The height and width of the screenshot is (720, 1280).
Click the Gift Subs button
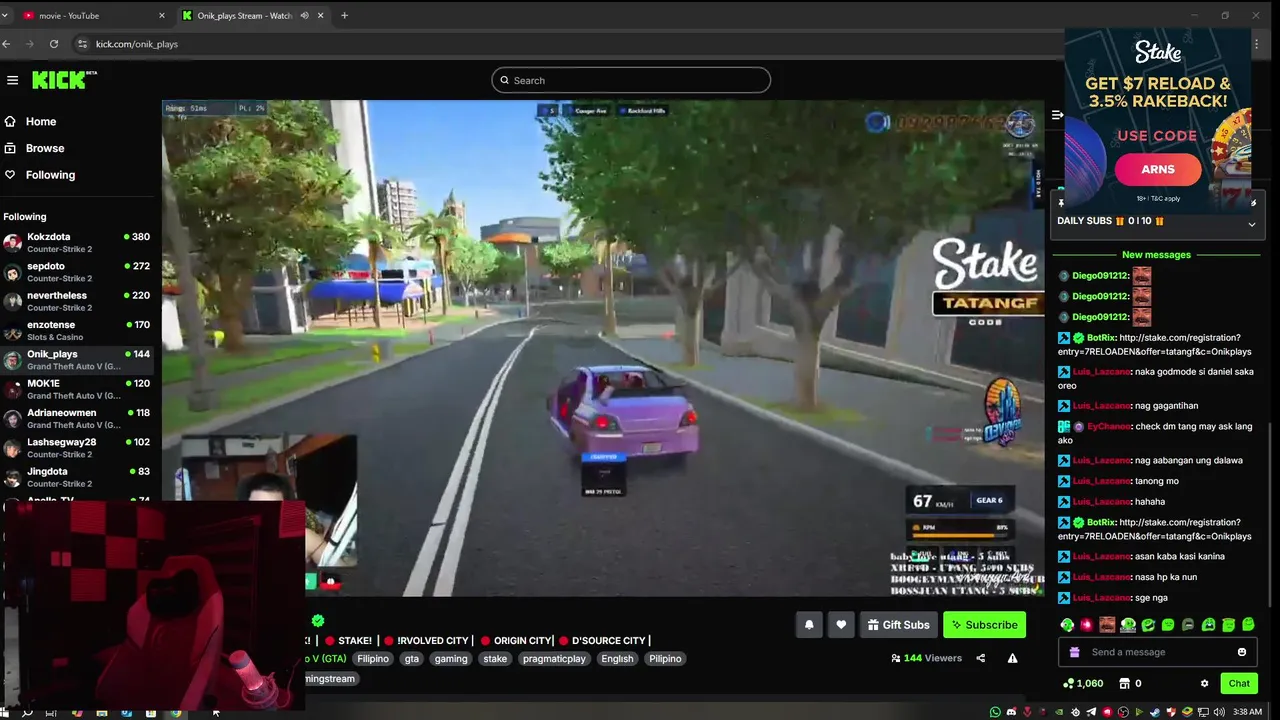point(898,625)
